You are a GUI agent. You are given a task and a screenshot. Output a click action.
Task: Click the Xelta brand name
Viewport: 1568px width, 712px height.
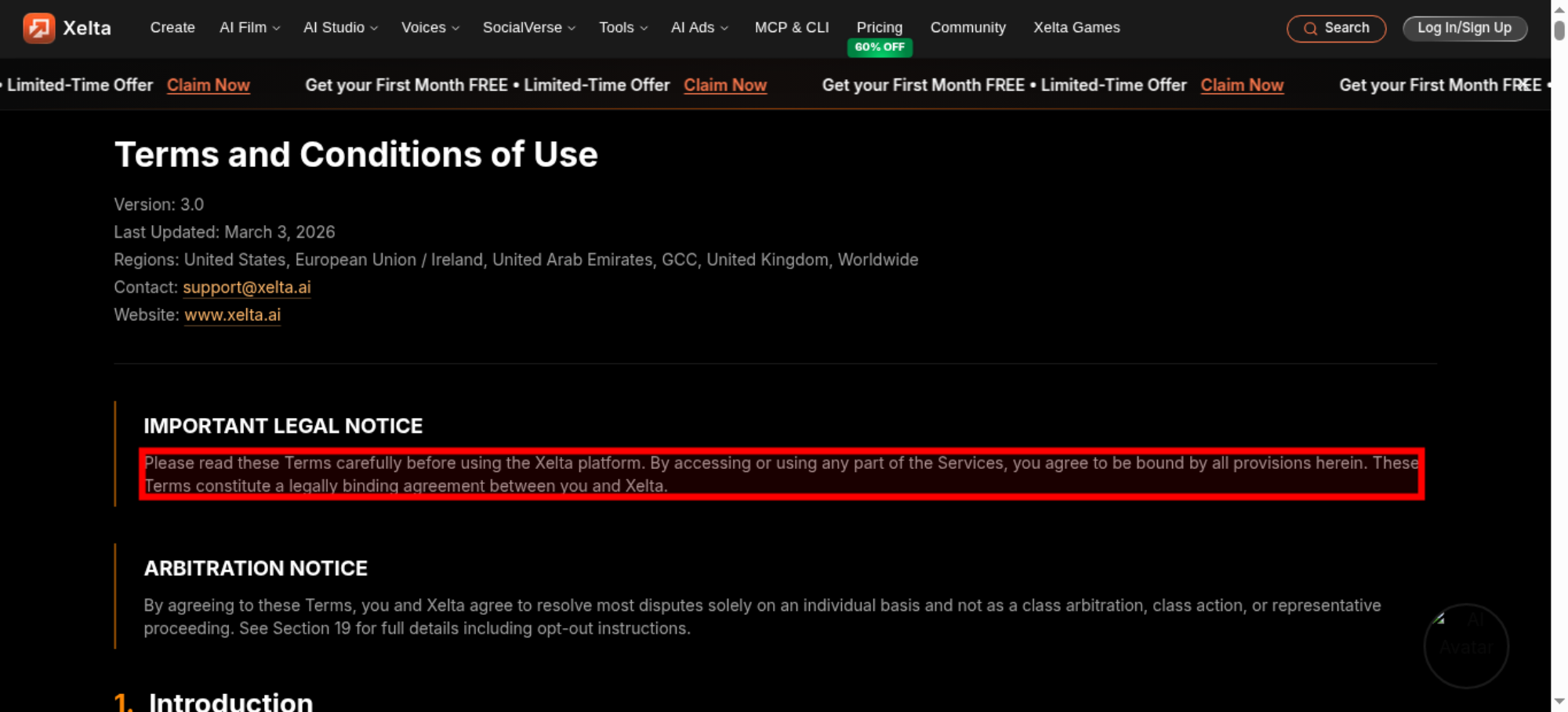point(87,28)
